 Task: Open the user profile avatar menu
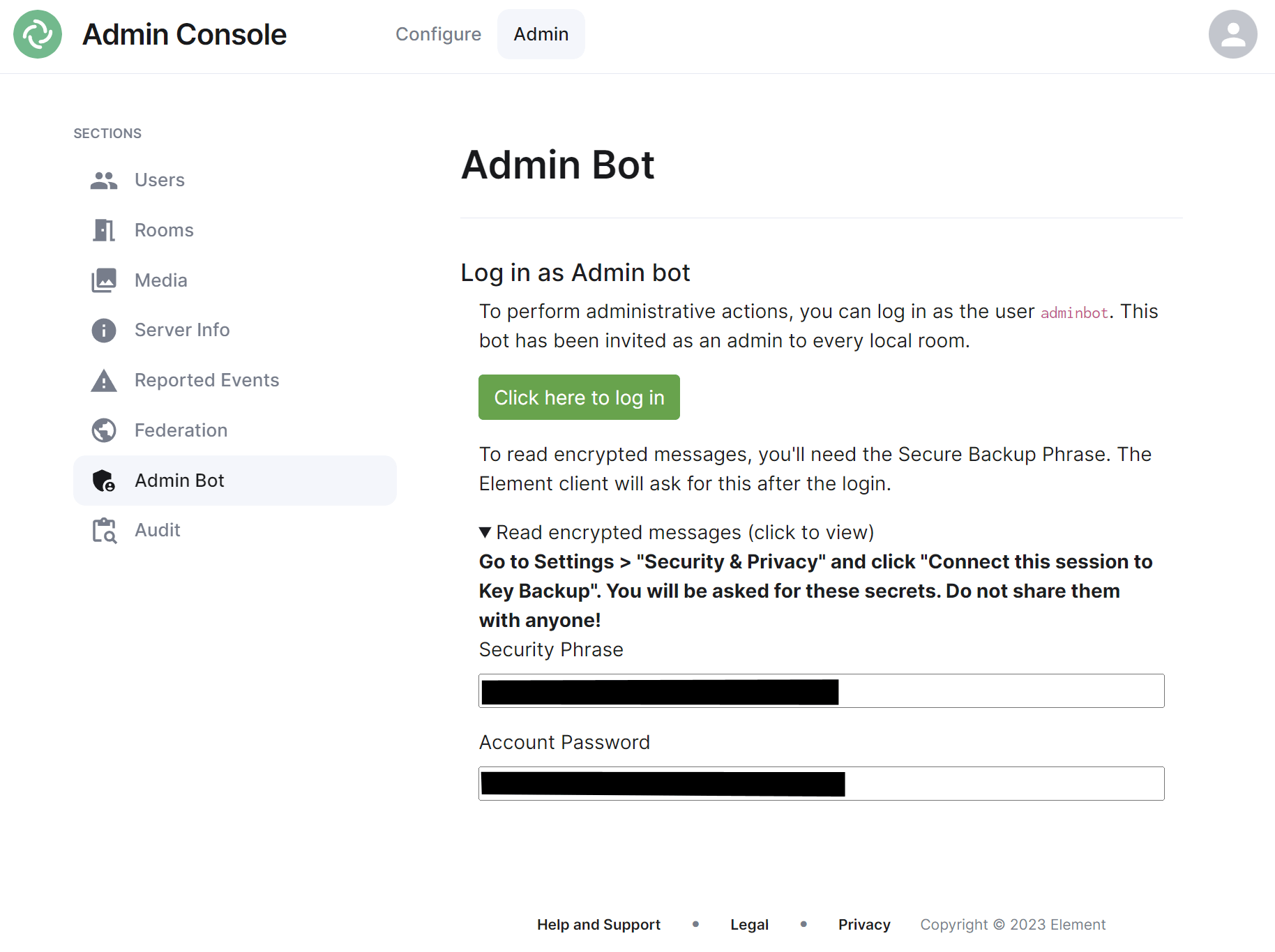[x=1232, y=34]
